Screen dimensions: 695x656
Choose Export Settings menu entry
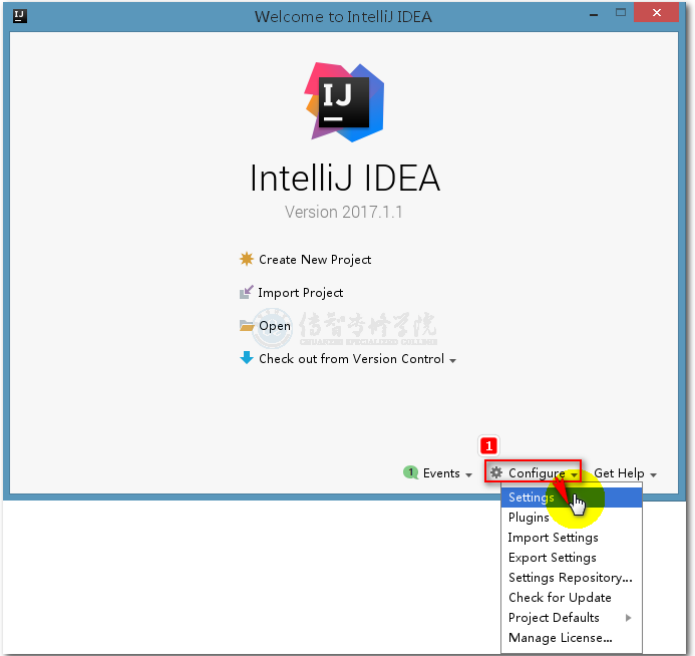click(x=572, y=557)
